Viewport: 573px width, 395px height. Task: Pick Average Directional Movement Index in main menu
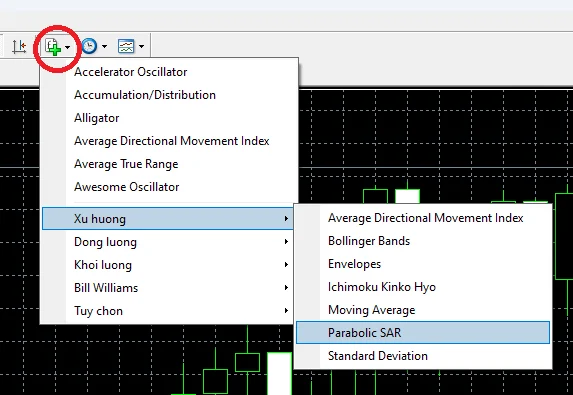pyautogui.click(x=169, y=141)
